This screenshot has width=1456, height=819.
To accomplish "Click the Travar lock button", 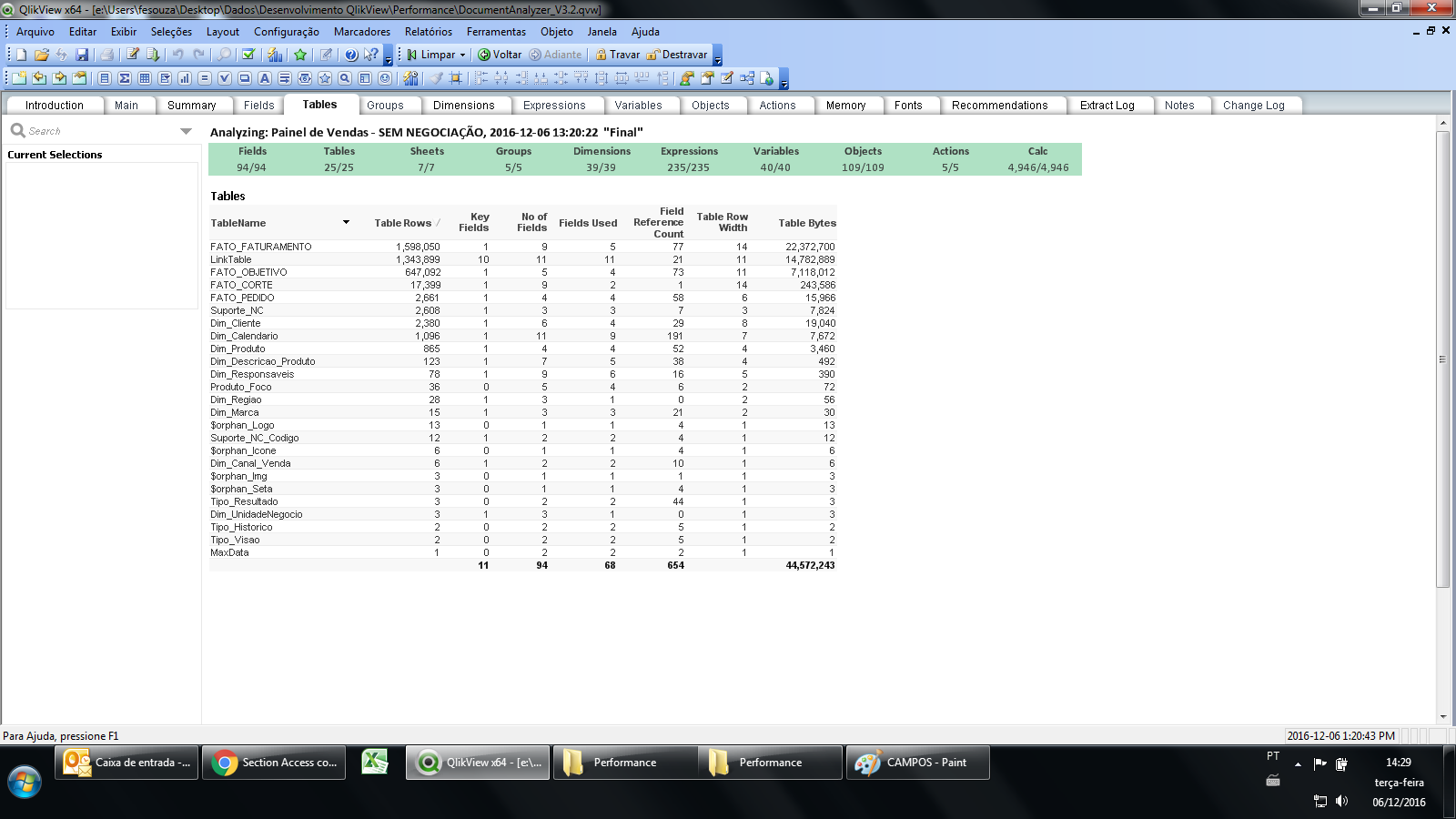I will point(617,55).
